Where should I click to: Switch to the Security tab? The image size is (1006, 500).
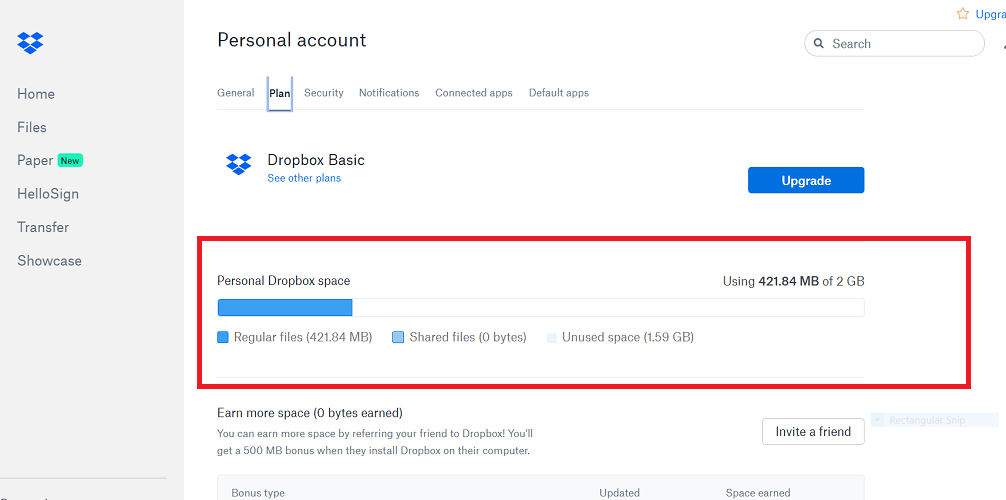[323, 92]
